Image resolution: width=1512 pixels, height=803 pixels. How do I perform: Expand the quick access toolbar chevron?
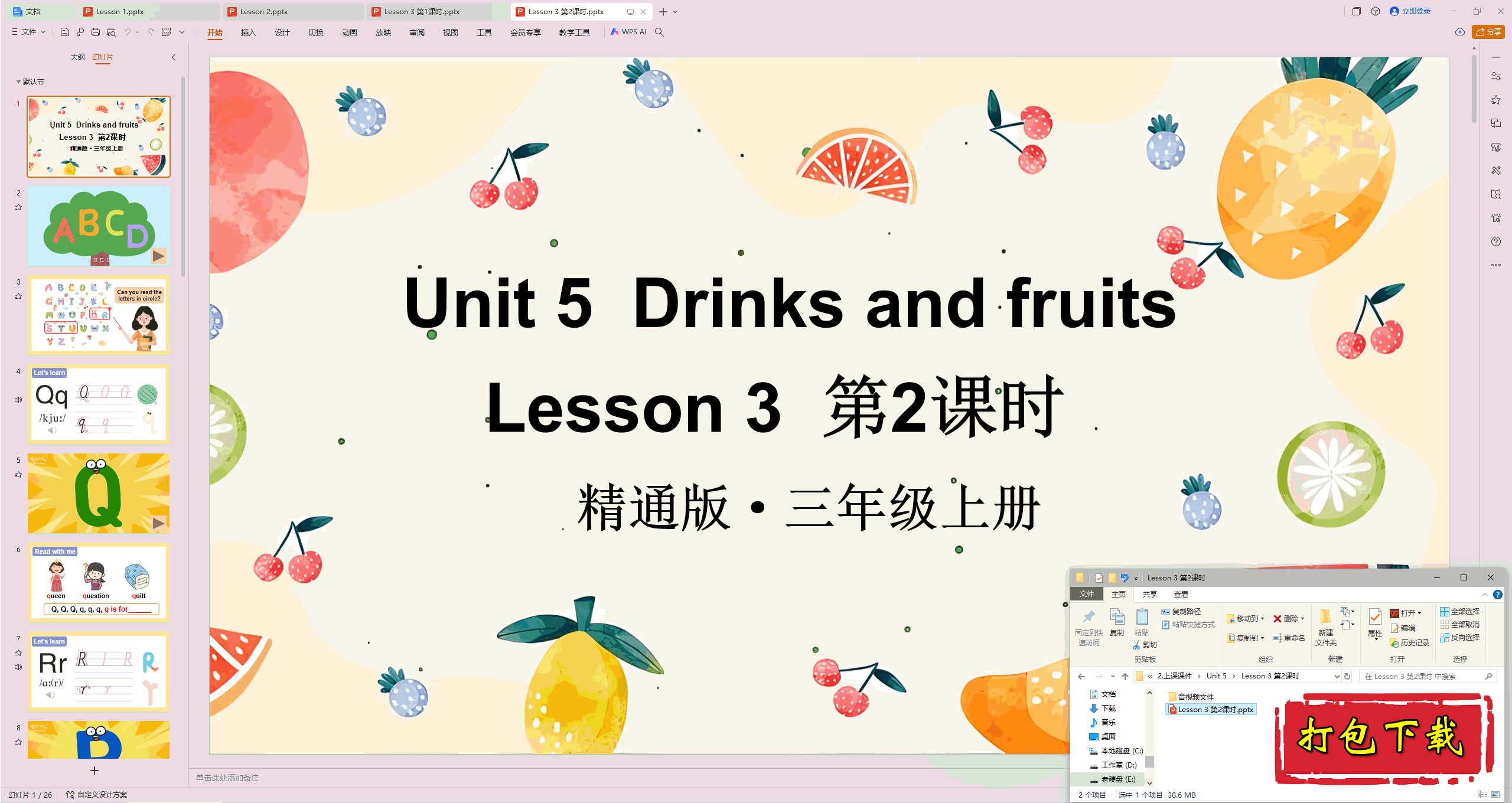[x=182, y=32]
